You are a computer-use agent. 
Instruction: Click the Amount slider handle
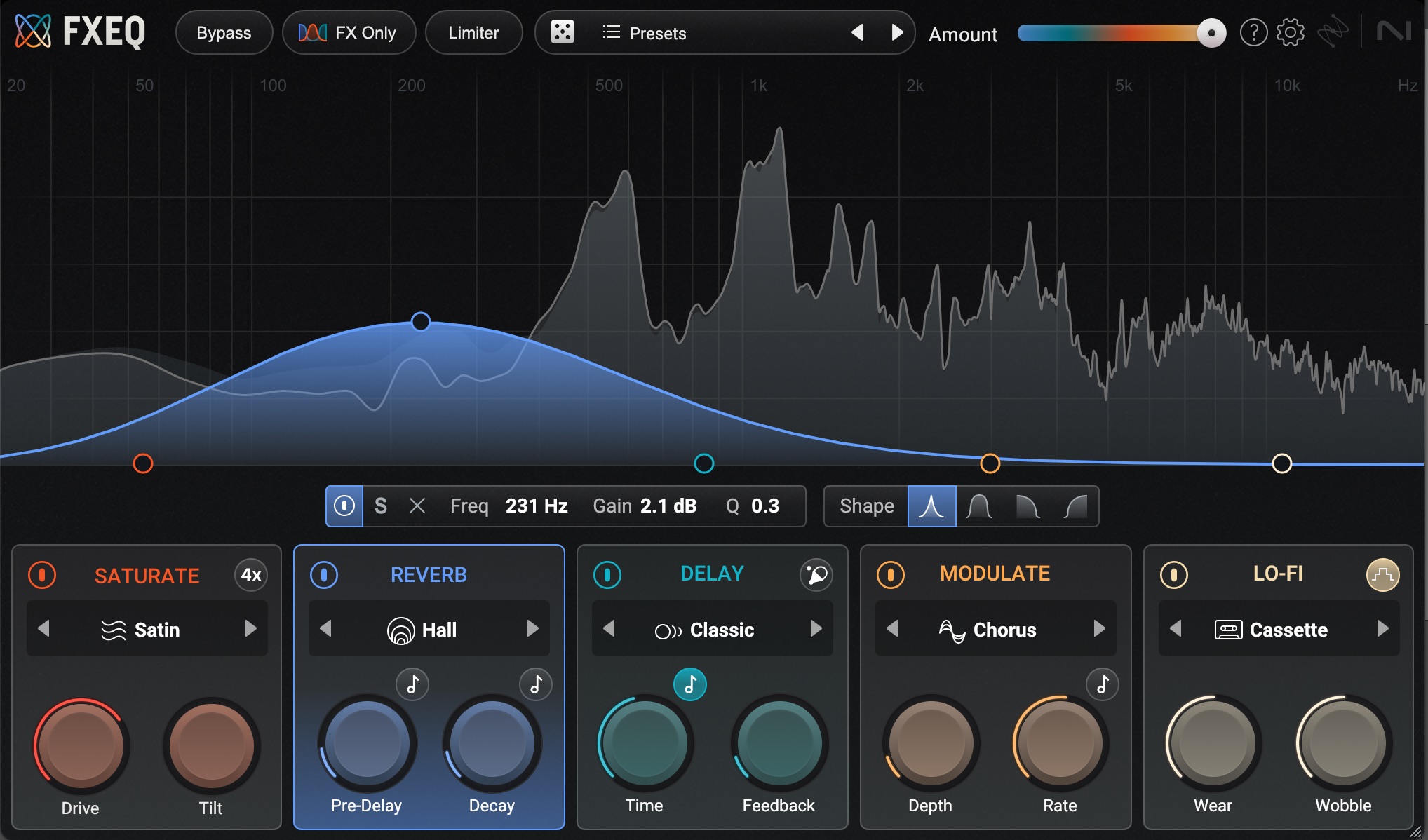coord(1211,33)
